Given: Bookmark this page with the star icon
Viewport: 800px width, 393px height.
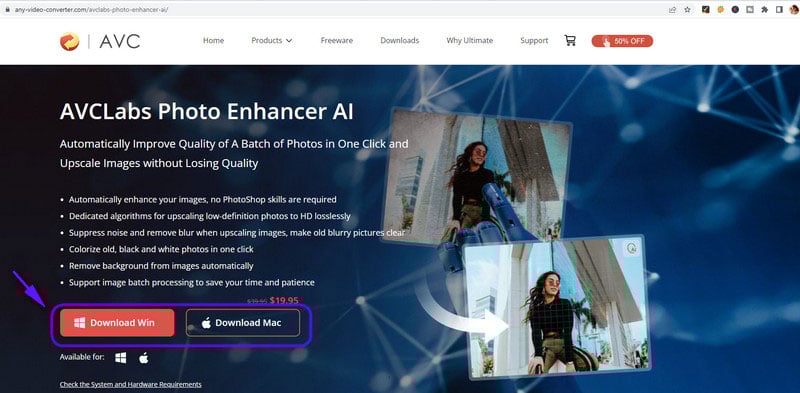Looking at the screenshot, I should [687, 9].
